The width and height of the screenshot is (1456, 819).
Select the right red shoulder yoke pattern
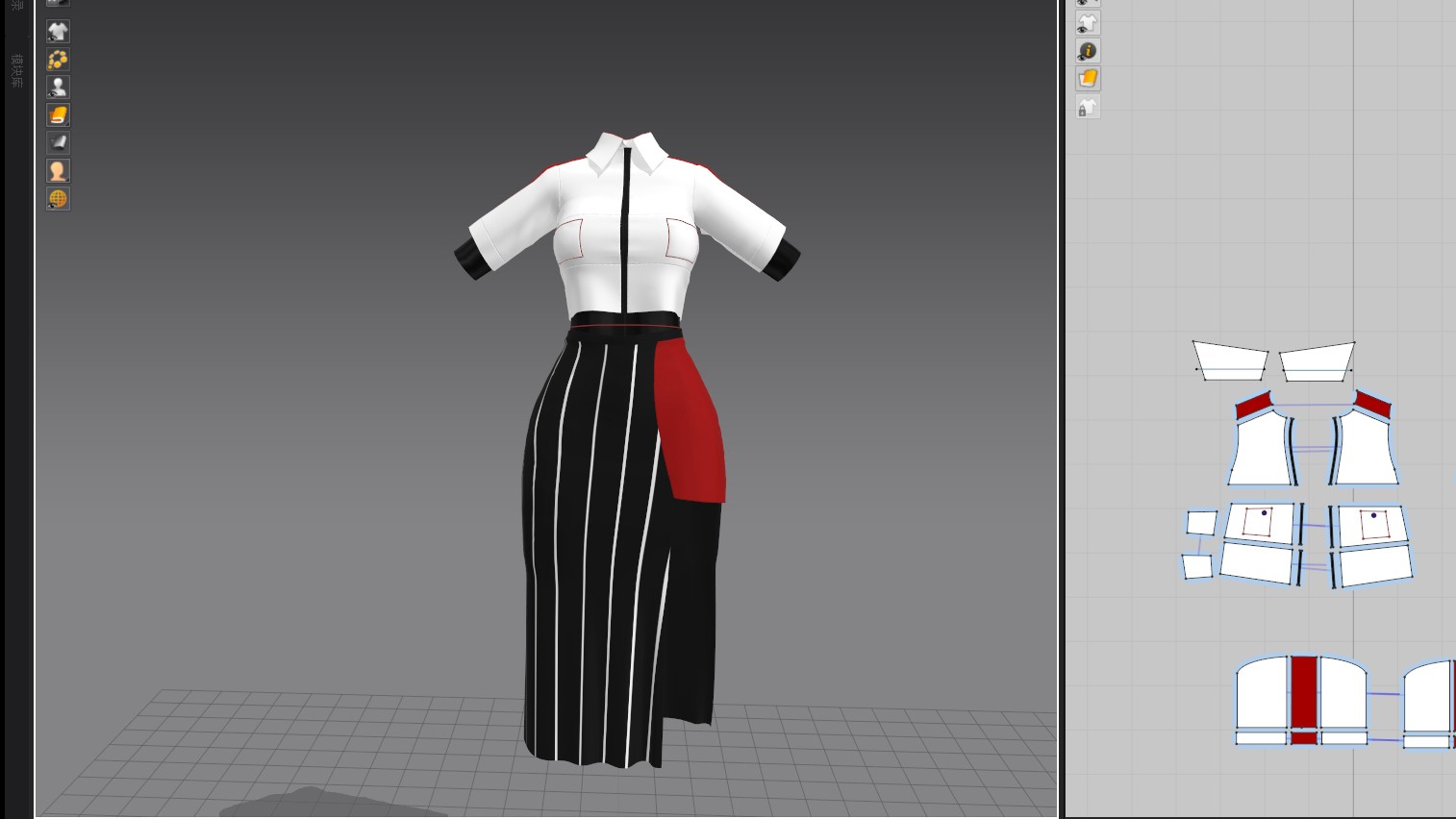click(x=1372, y=404)
